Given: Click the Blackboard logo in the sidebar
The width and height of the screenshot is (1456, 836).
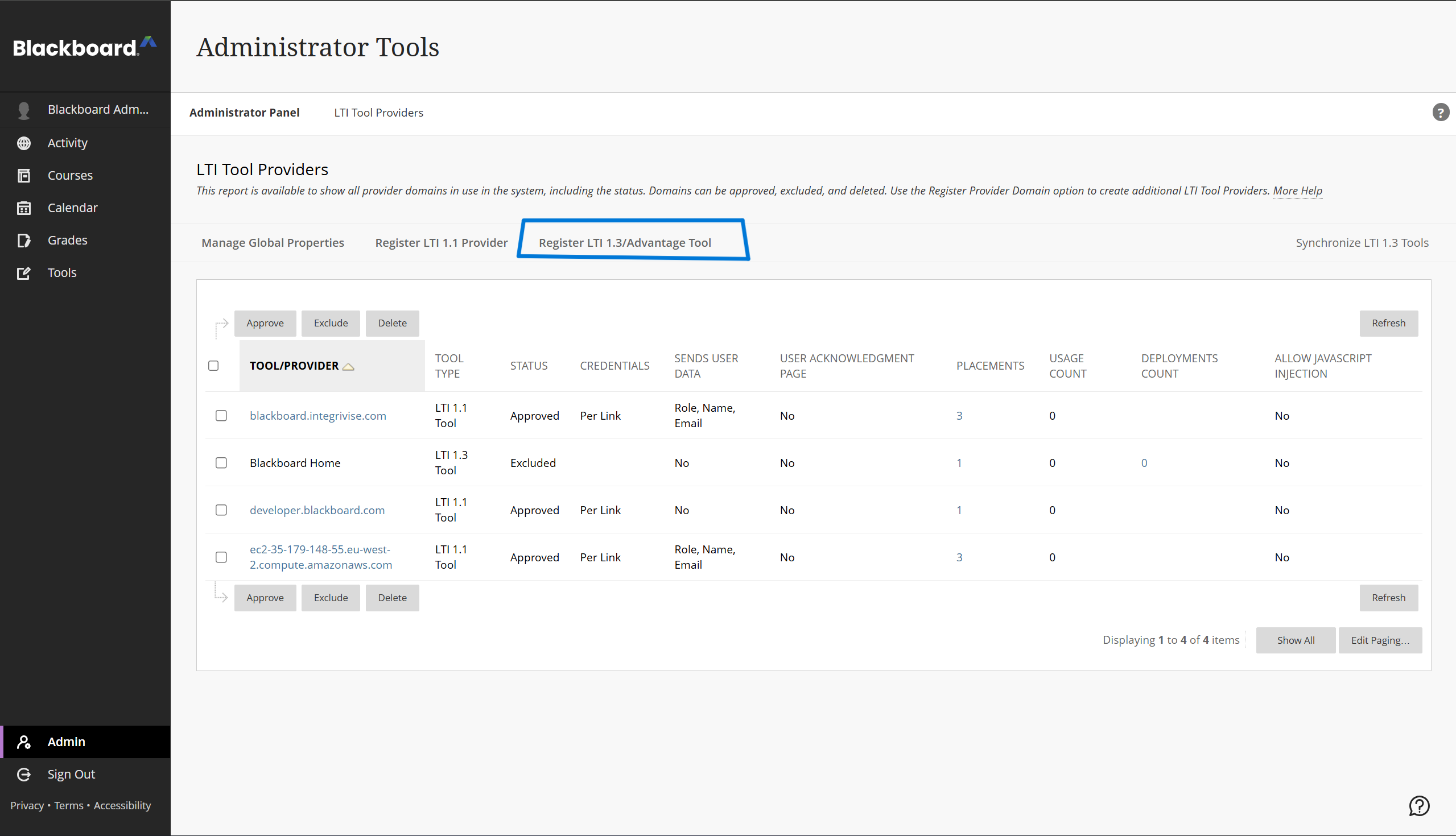Looking at the screenshot, I should tap(85, 47).
